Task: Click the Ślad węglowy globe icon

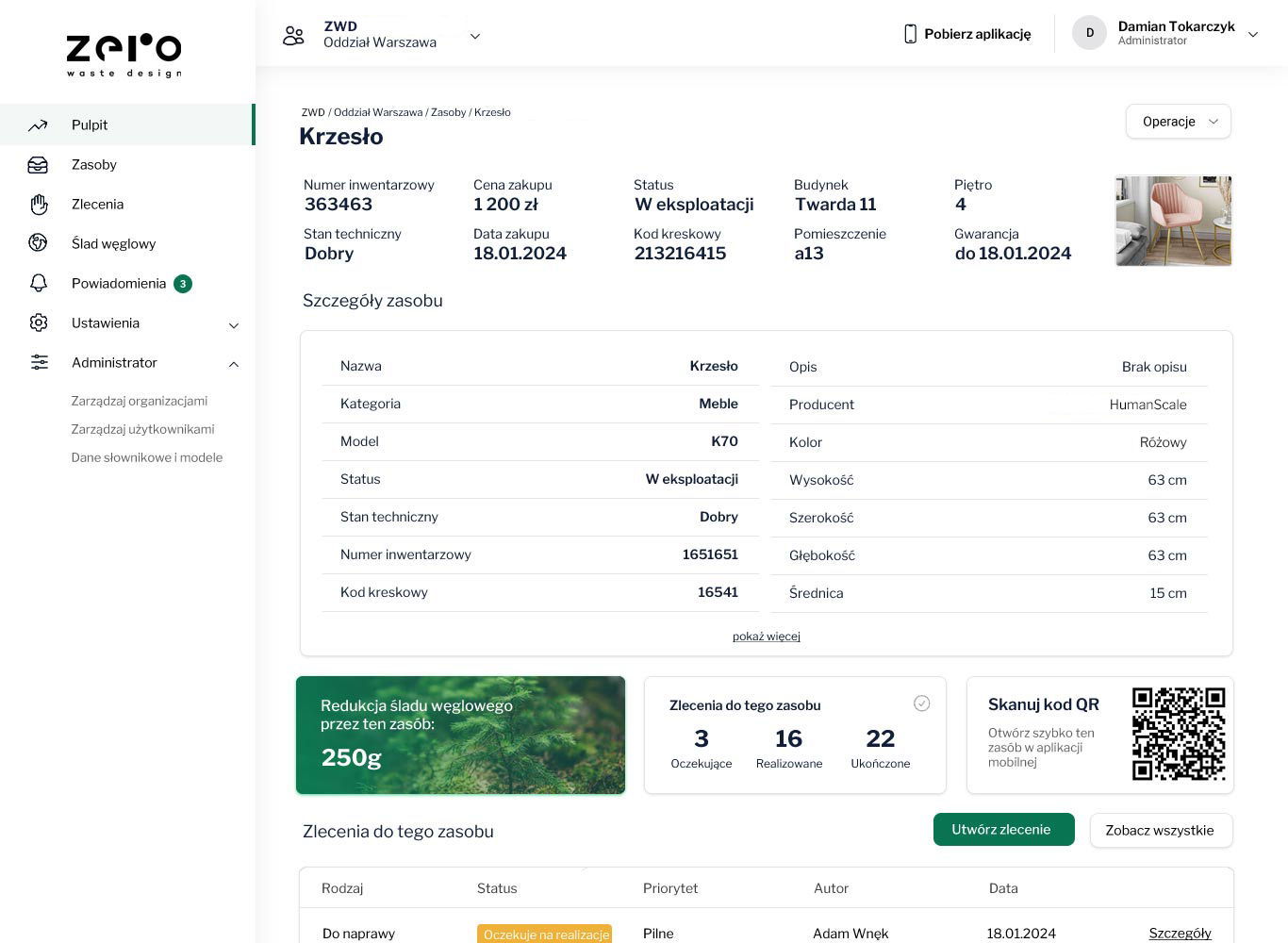Action: tap(38, 243)
